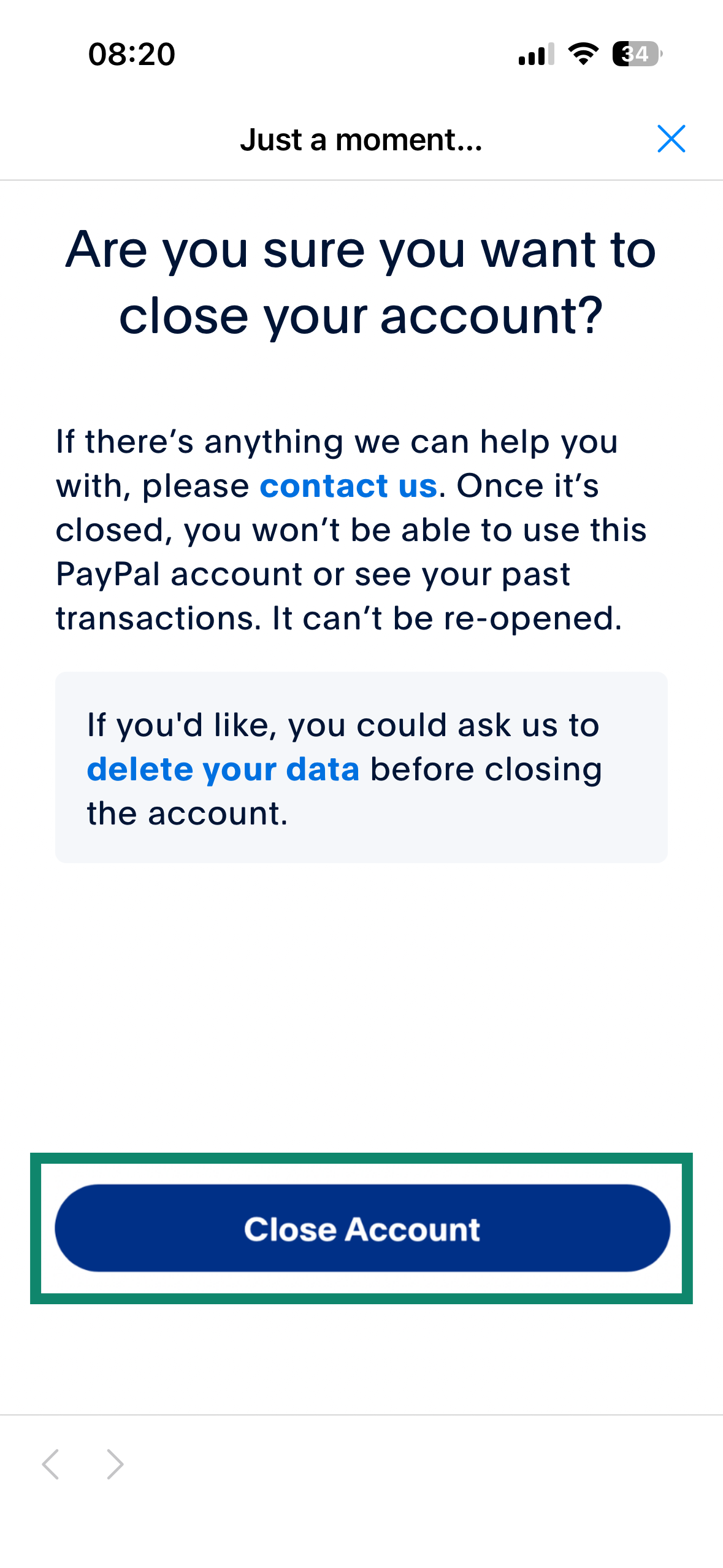Open the "contact us" link
The height and width of the screenshot is (1568, 723).
(x=348, y=485)
